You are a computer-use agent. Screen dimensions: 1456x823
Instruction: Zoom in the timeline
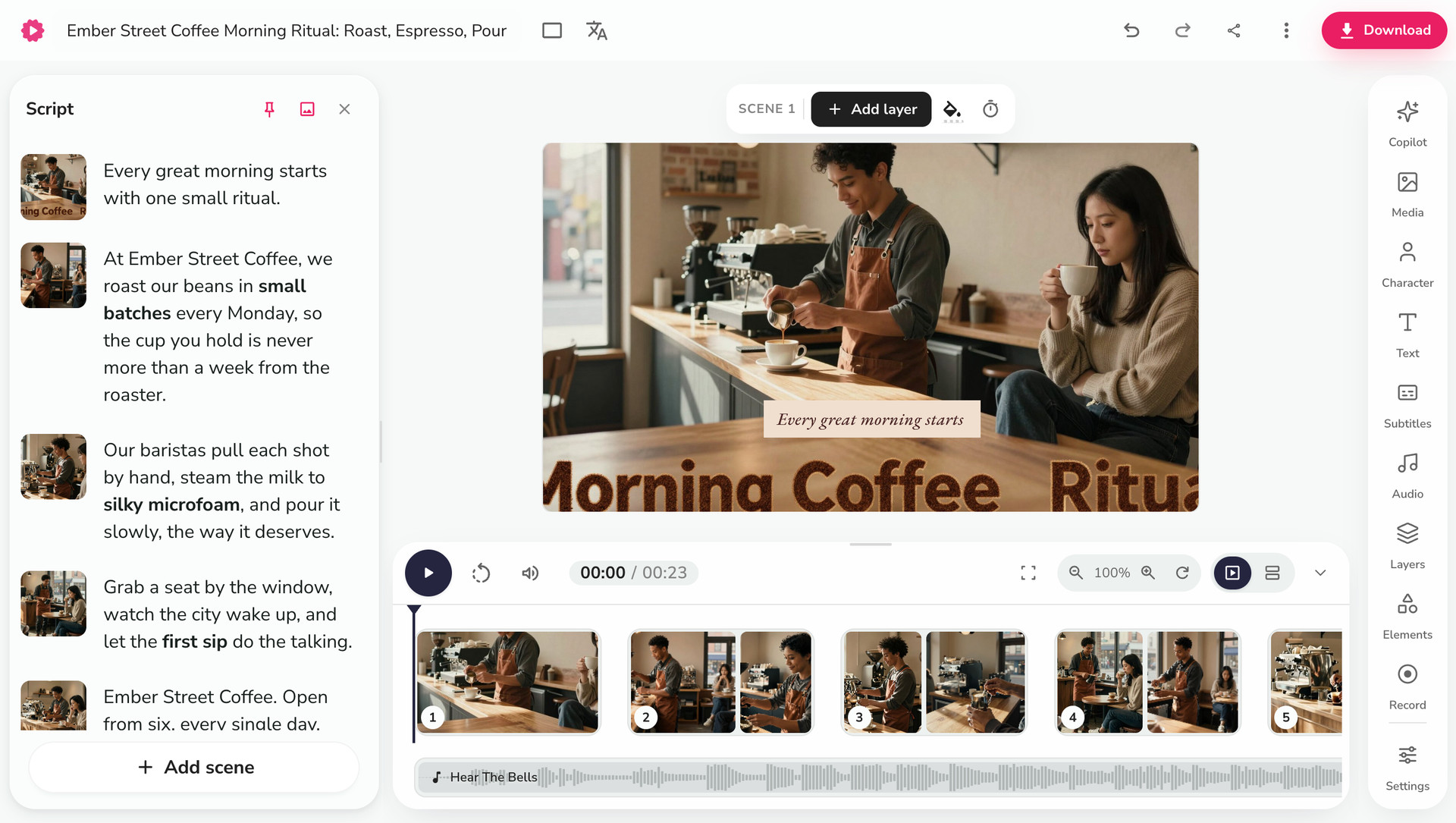(x=1148, y=573)
